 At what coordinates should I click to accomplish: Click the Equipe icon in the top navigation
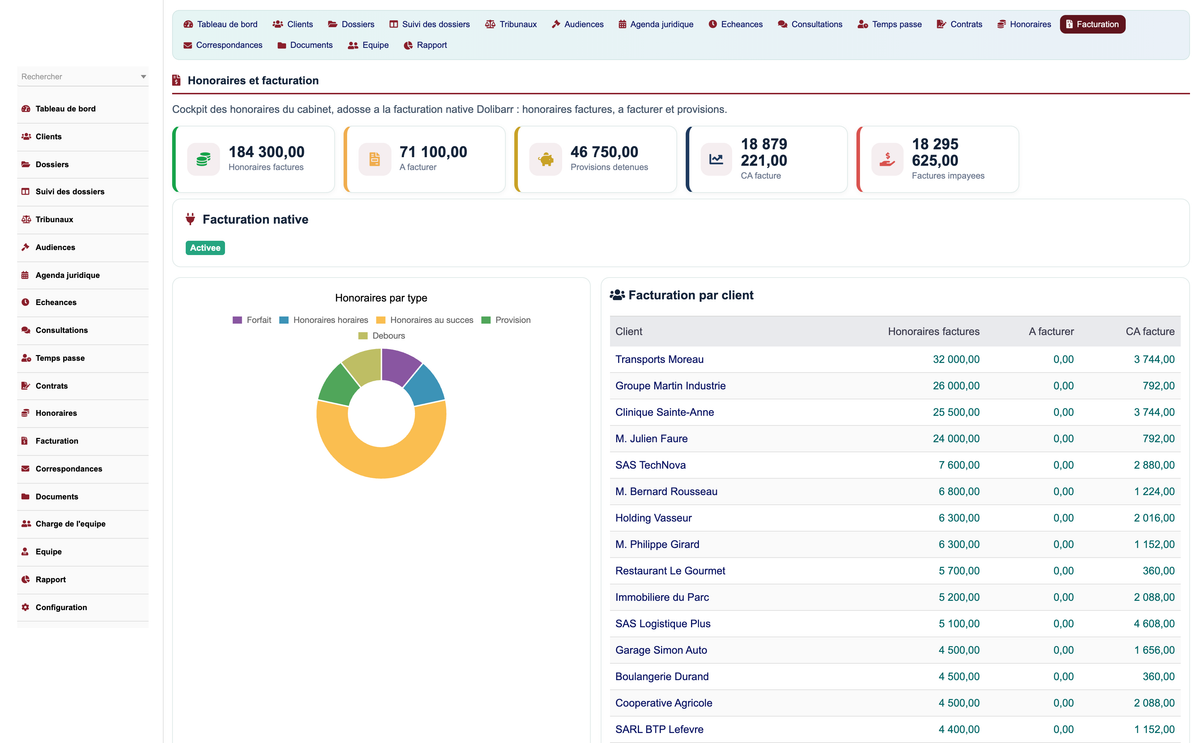[353, 45]
